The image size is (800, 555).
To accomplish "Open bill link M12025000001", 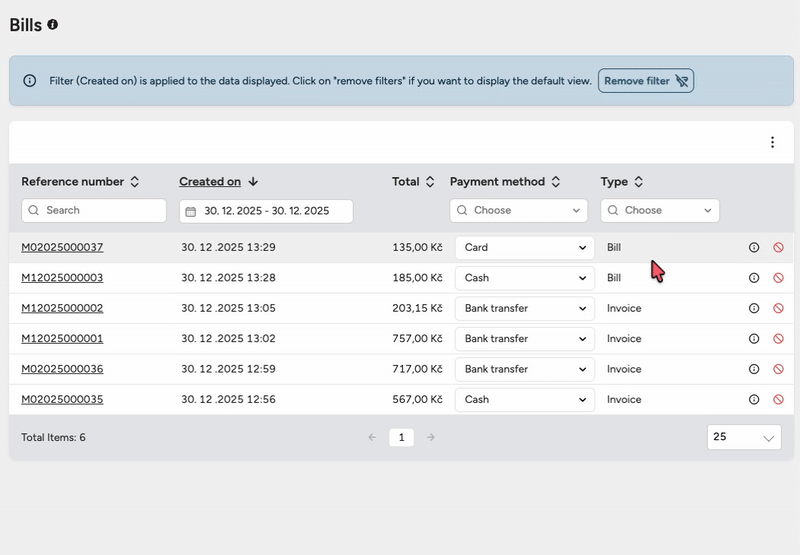I will point(62,339).
